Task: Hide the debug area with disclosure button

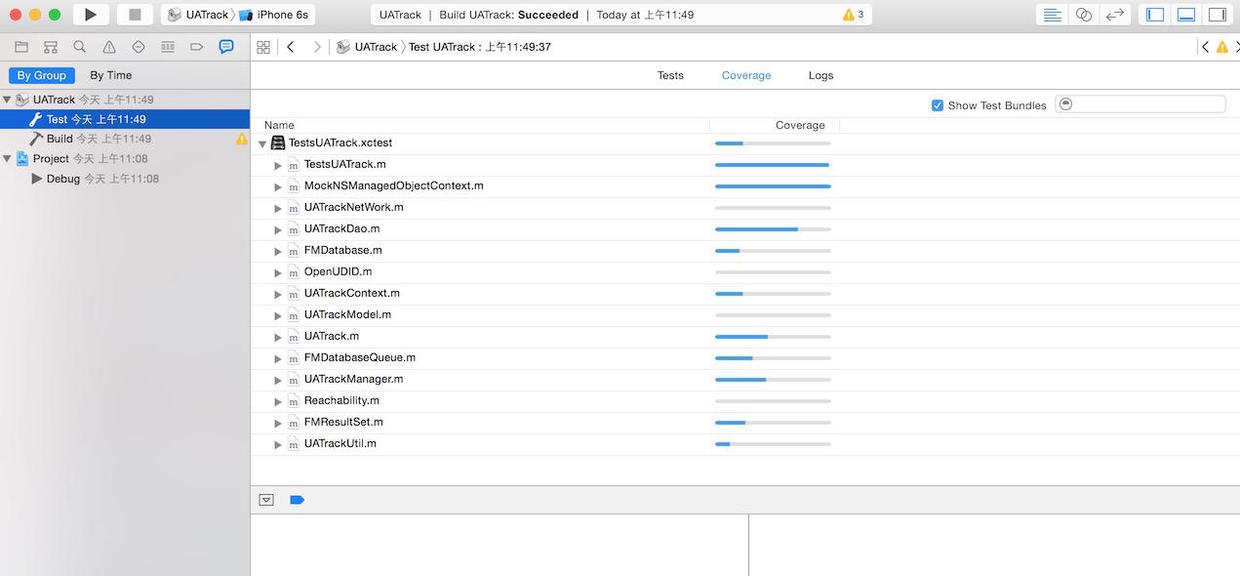Action: pos(266,500)
